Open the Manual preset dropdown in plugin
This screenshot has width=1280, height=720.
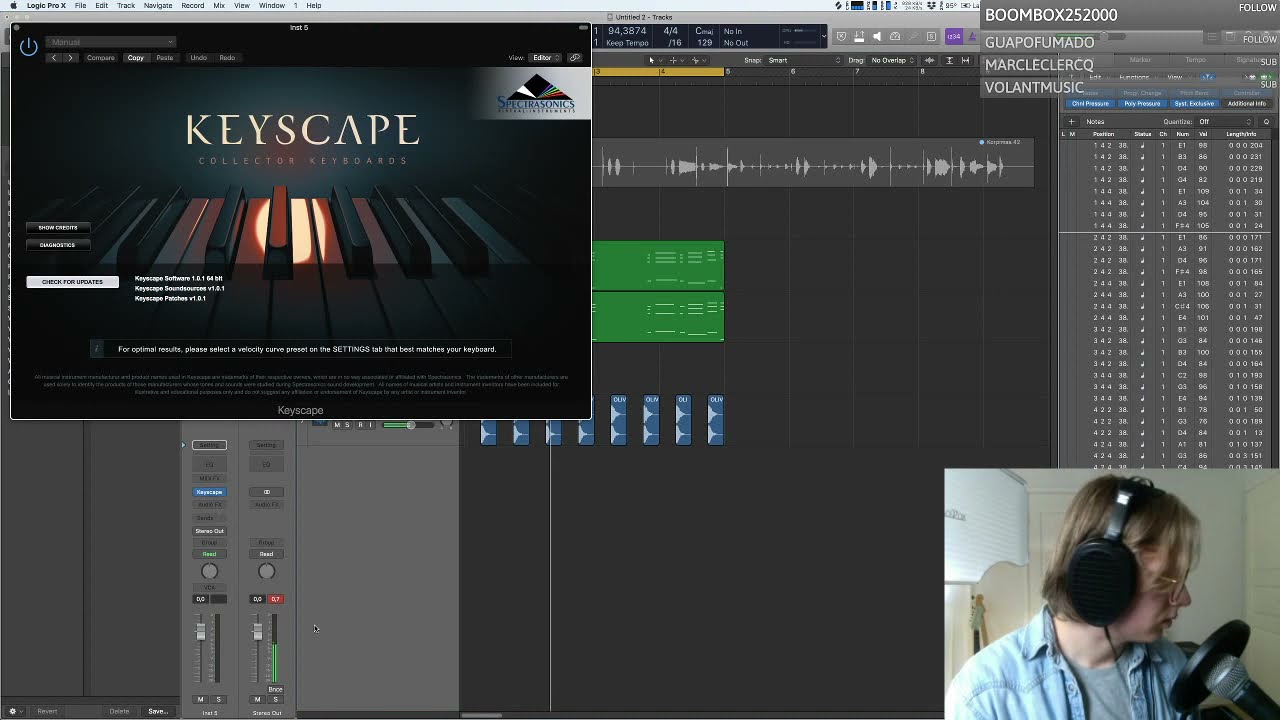point(112,42)
